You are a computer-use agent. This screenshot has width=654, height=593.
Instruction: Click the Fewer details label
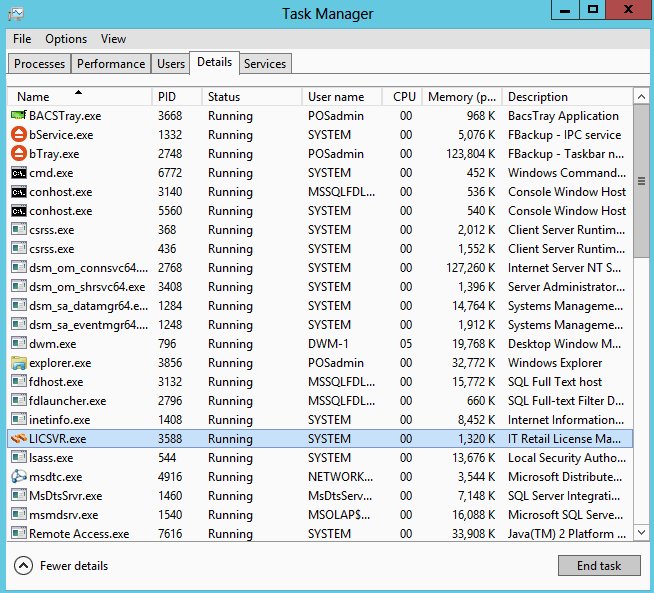point(74,566)
